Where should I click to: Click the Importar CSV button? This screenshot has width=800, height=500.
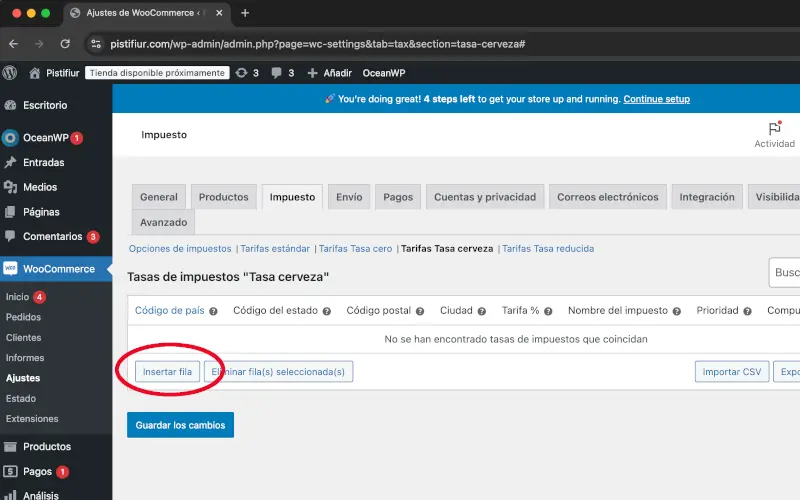coord(732,372)
